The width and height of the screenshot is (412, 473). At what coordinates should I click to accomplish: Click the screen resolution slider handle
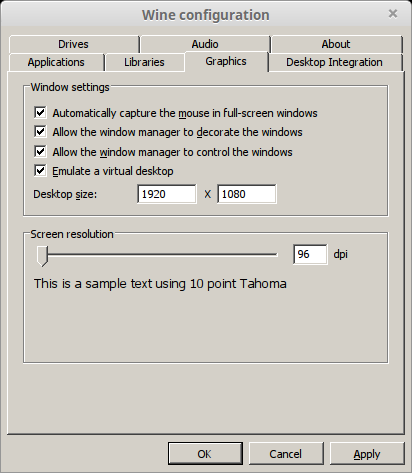point(42,256)
